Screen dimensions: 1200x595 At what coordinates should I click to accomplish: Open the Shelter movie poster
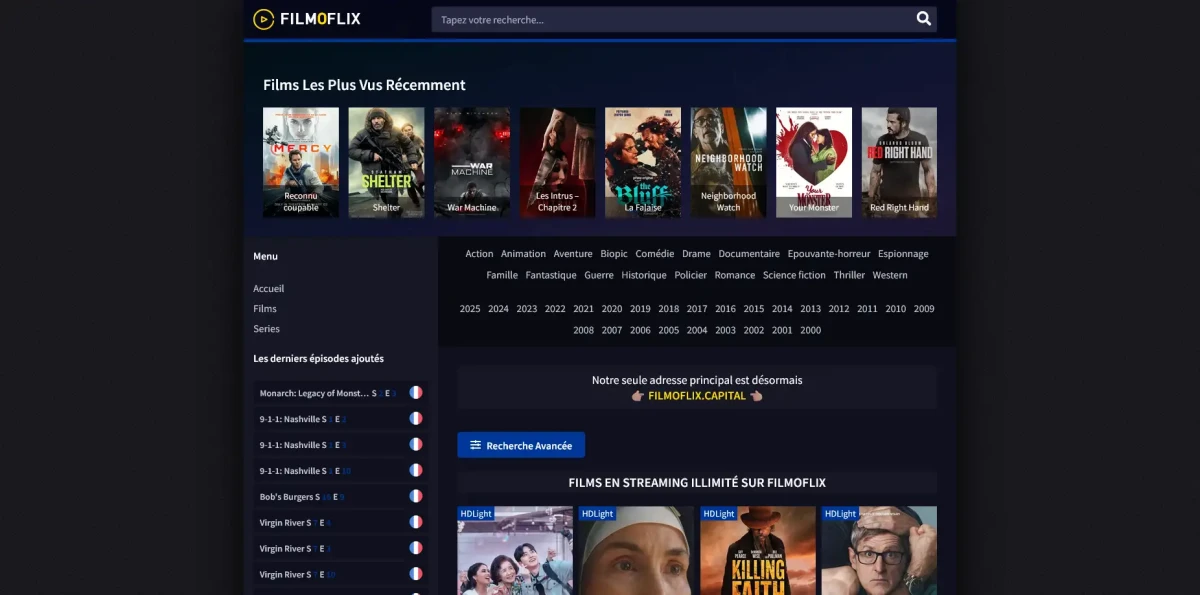pos(386,162)
